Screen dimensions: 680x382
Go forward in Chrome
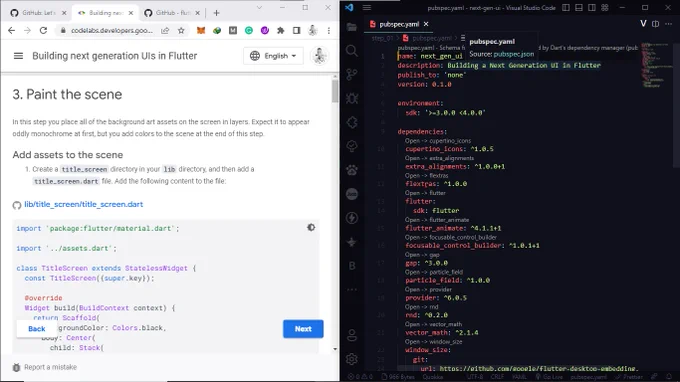pos(27,30)
